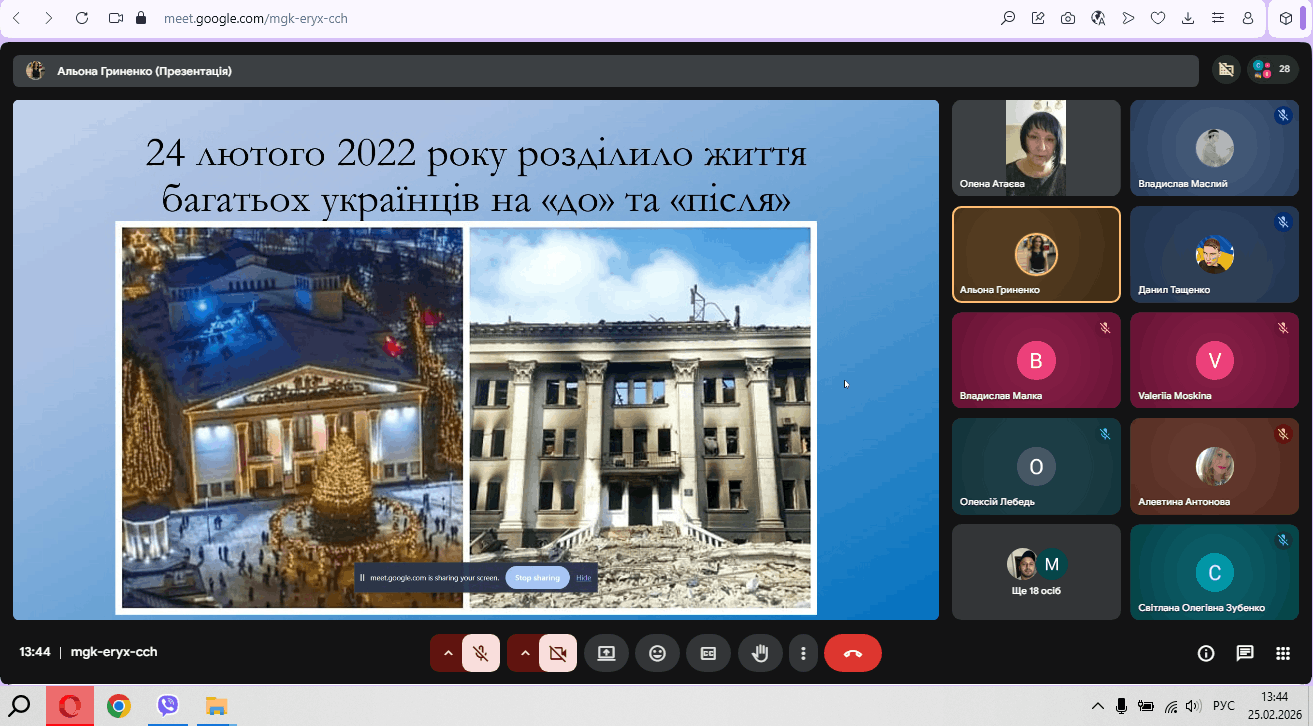Toggle the microphone on
Image resolution: width=1313 pixels, height=726 pixels.
[x=481, y=653]
